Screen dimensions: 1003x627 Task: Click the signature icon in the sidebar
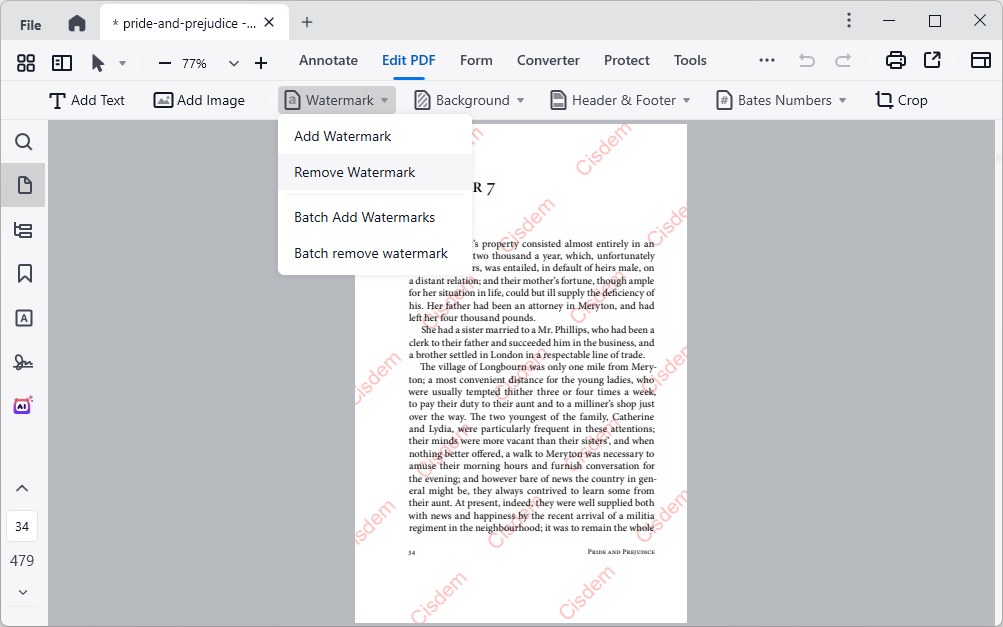(22, 362)
